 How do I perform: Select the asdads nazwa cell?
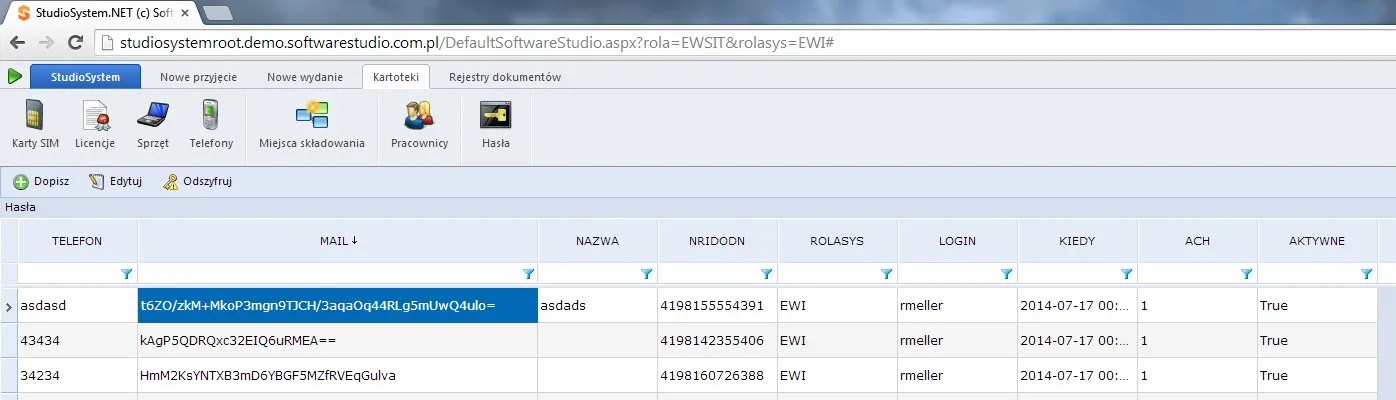point(598,305)
